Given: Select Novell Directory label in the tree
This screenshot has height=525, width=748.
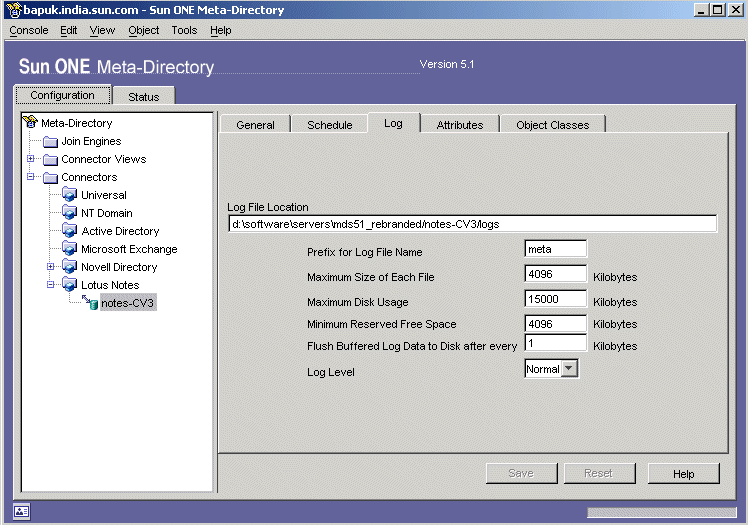Looking at the screenshot, I should click(119, 267).
